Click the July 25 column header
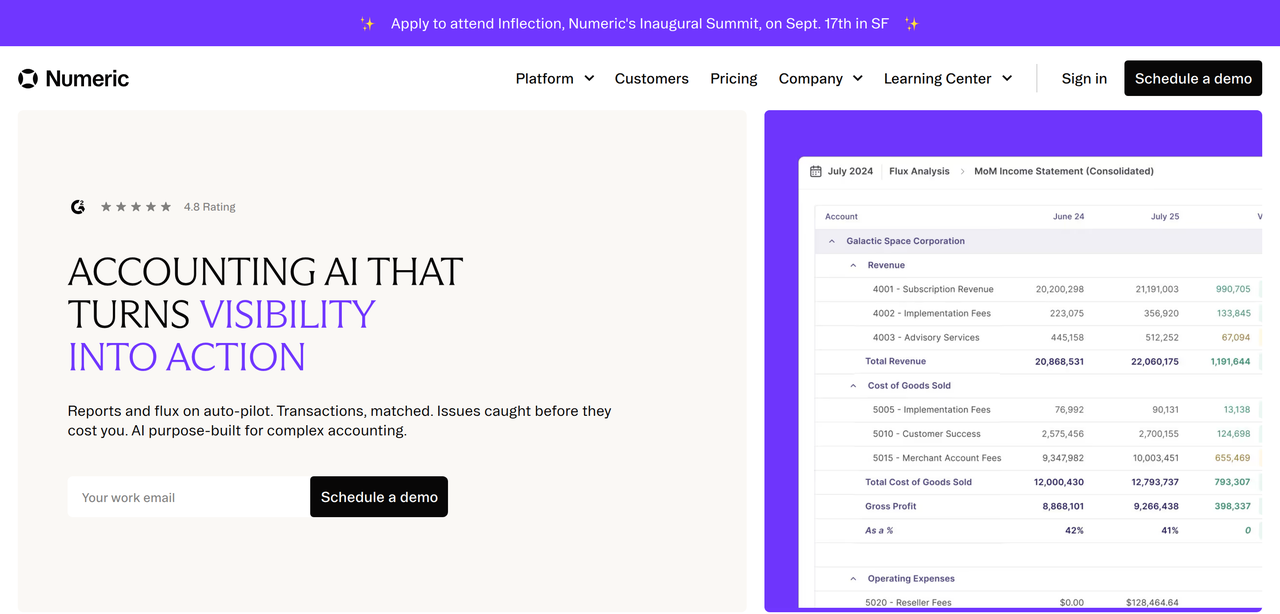 pyautogui.click(x=1165, y=216)
